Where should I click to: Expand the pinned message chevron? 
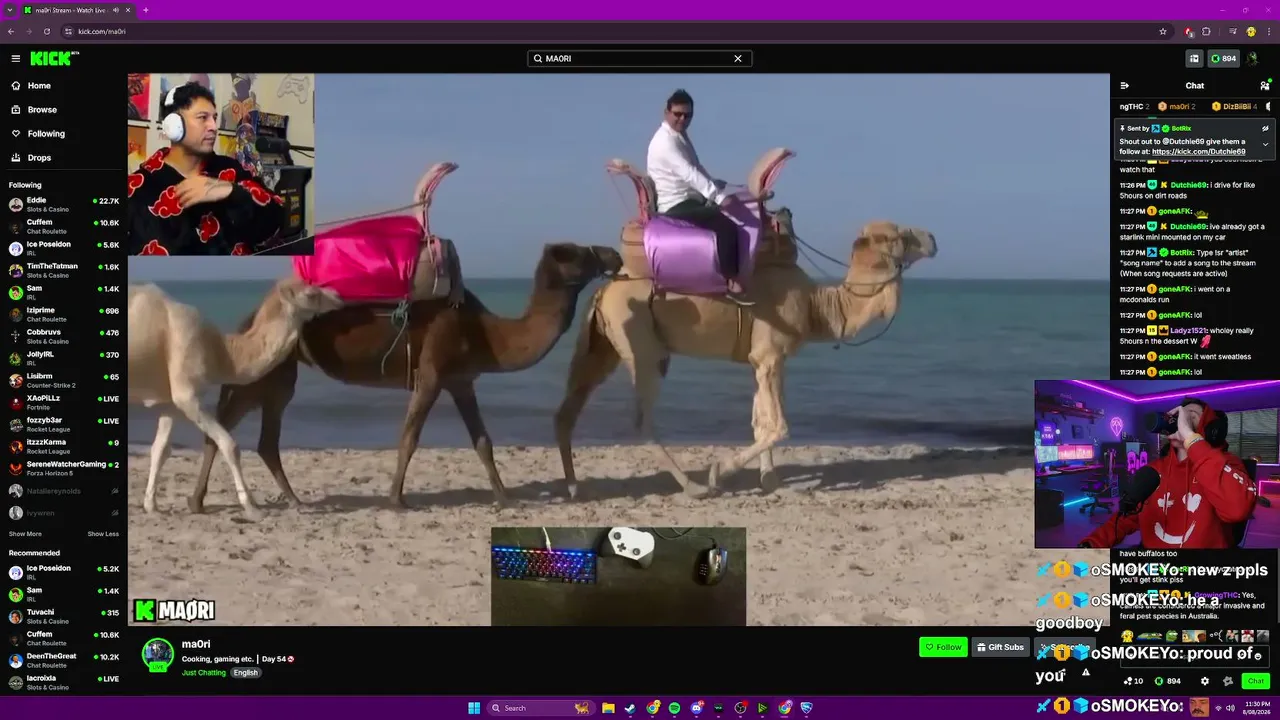pyautogui.click(x=1265, y=144)
